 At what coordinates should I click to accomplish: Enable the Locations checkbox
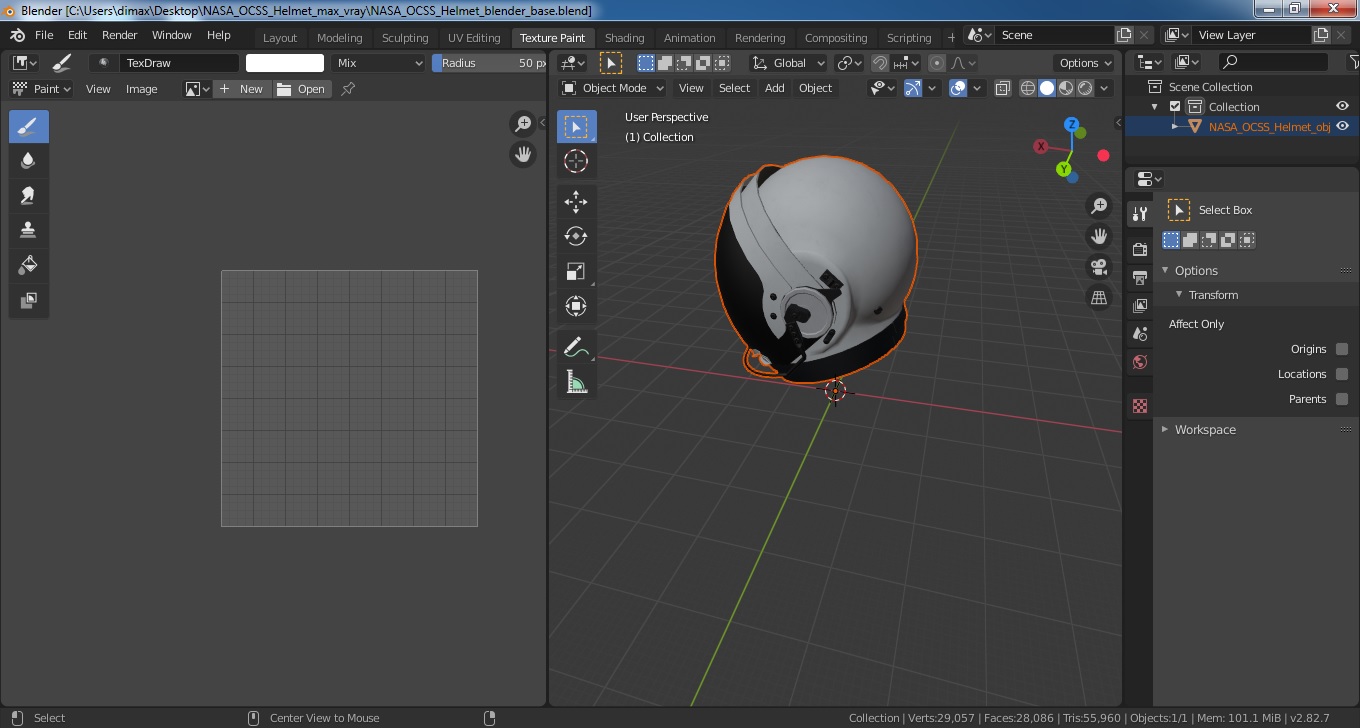[x=1342, y=374]
